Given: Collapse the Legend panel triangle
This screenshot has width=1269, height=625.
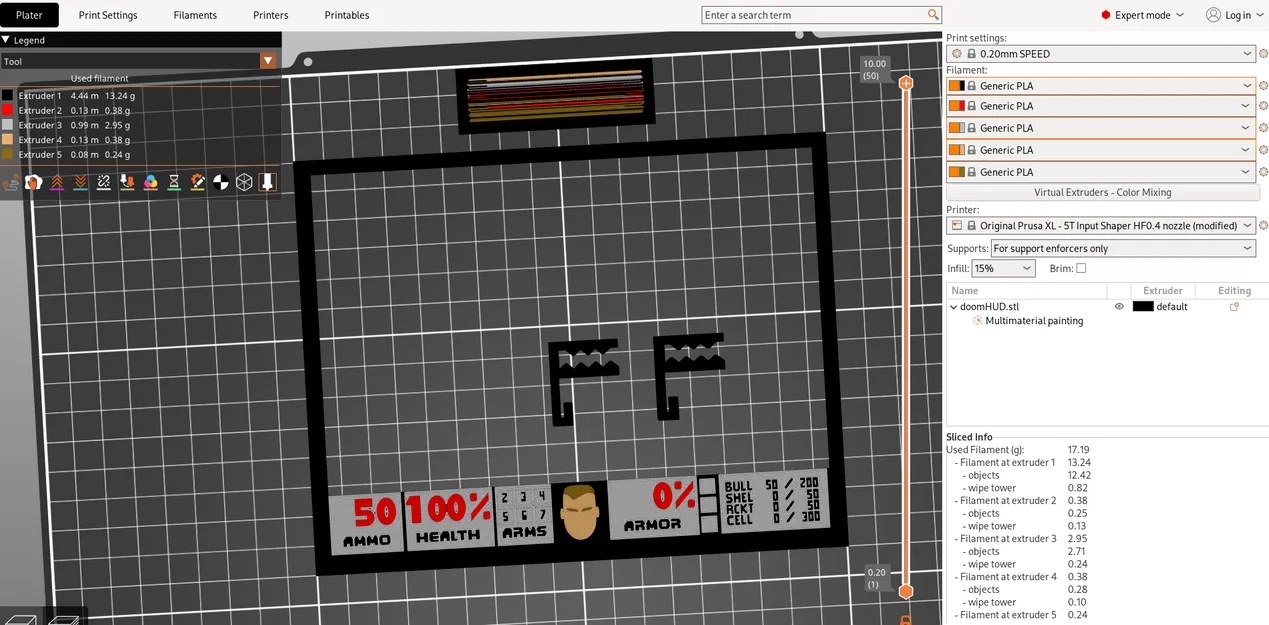Looking at the screenshot, I should [6, 40].
